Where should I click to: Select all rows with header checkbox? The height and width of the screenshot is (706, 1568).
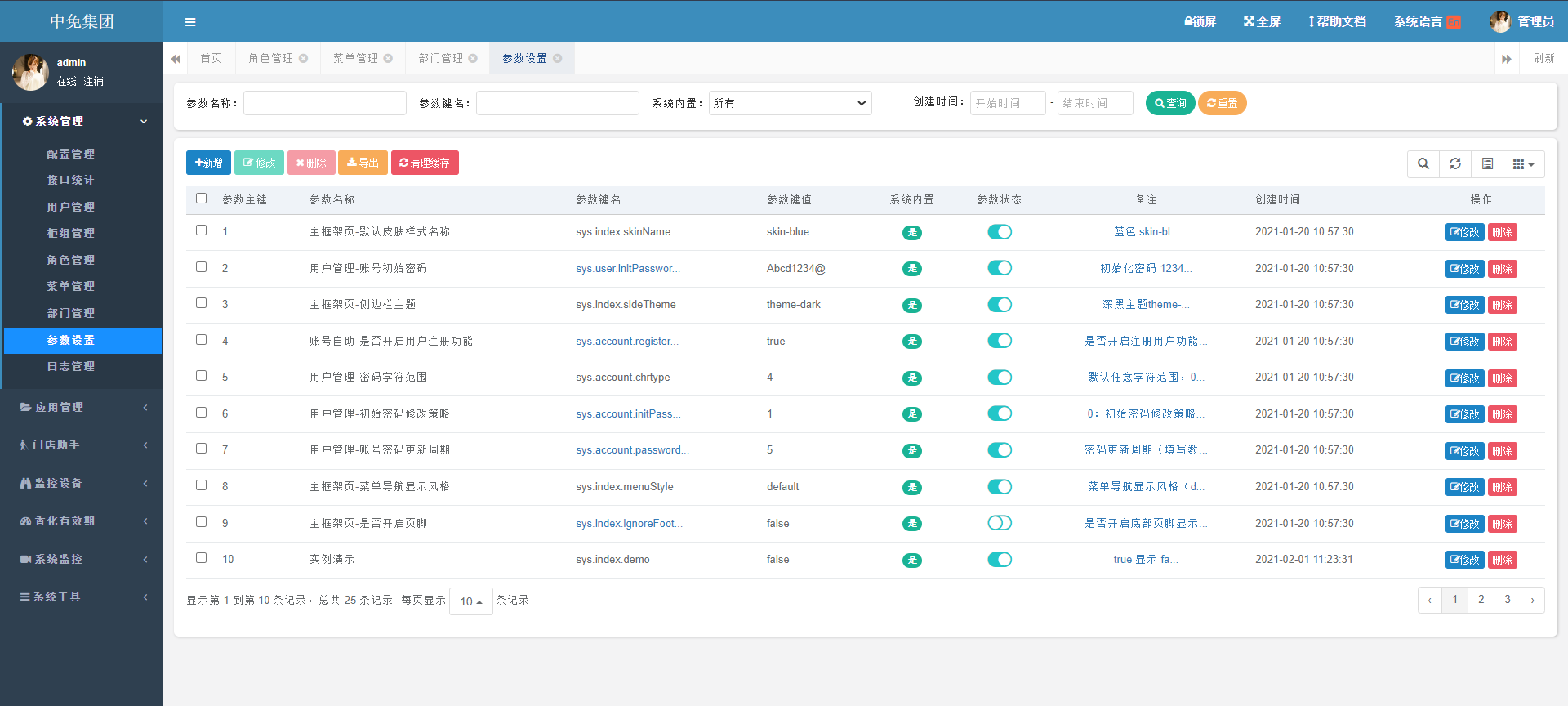(202, 199)
